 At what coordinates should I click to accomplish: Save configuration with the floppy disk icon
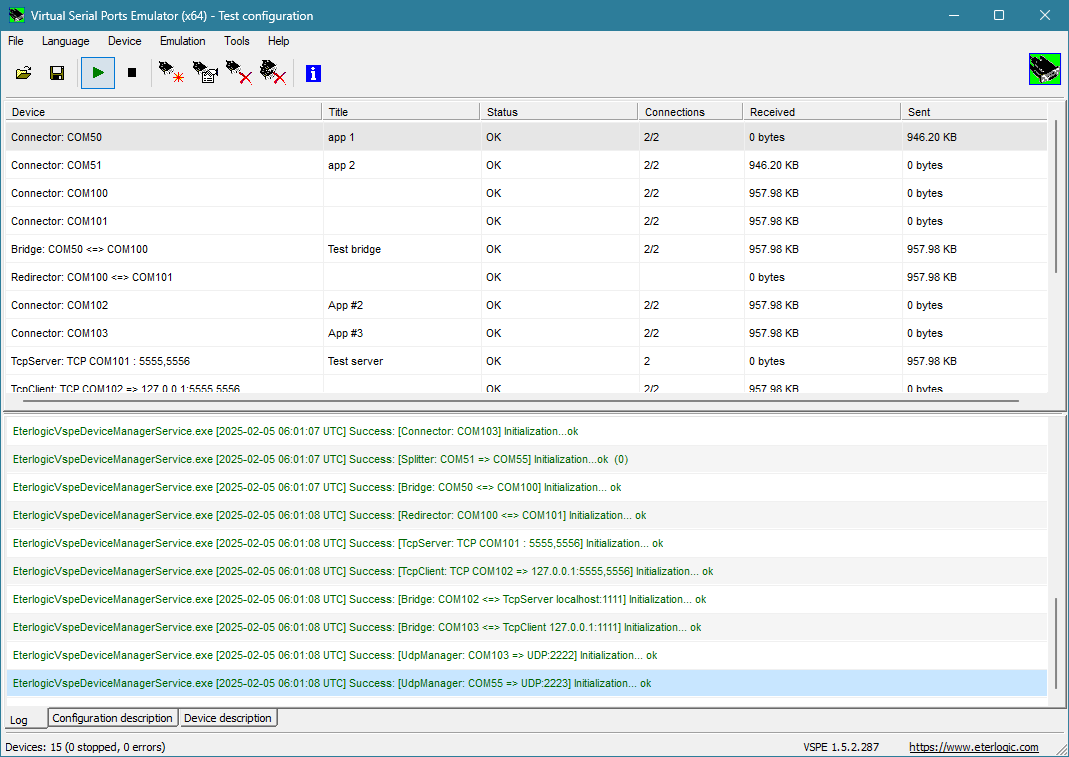pyautogui.click(x=57, y=73)
